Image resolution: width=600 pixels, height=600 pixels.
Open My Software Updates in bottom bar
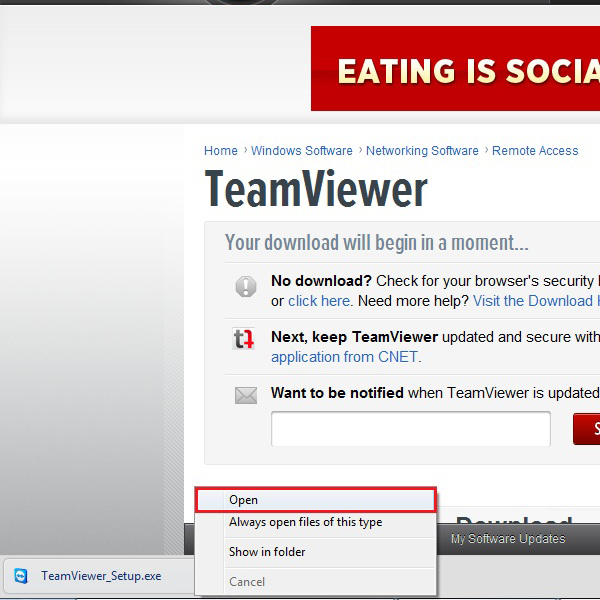tap(508, 539)
